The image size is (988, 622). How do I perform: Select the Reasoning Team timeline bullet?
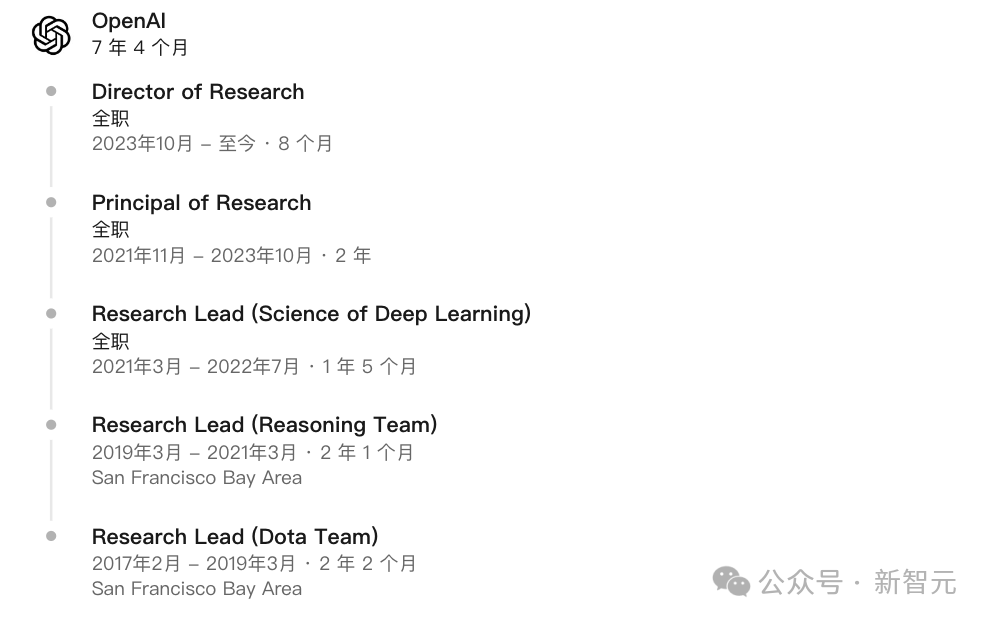click(51, 425)
